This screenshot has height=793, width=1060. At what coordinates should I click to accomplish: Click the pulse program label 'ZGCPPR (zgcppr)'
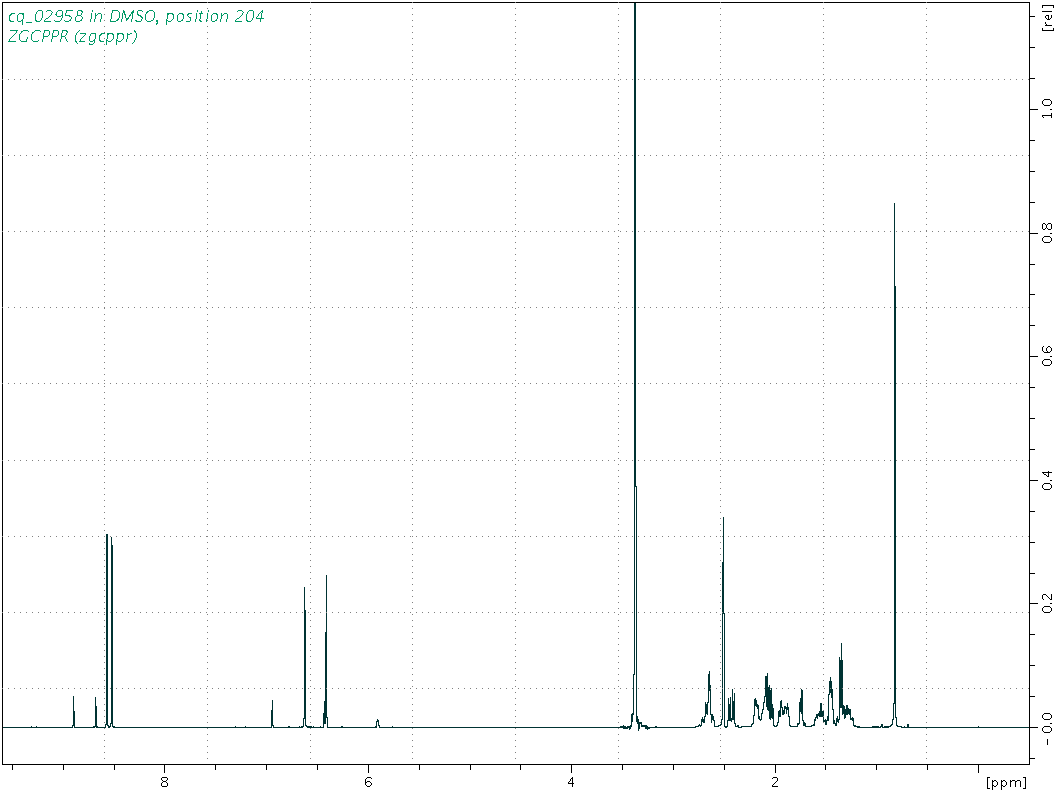pyautogui.click(x=72, y=37)
